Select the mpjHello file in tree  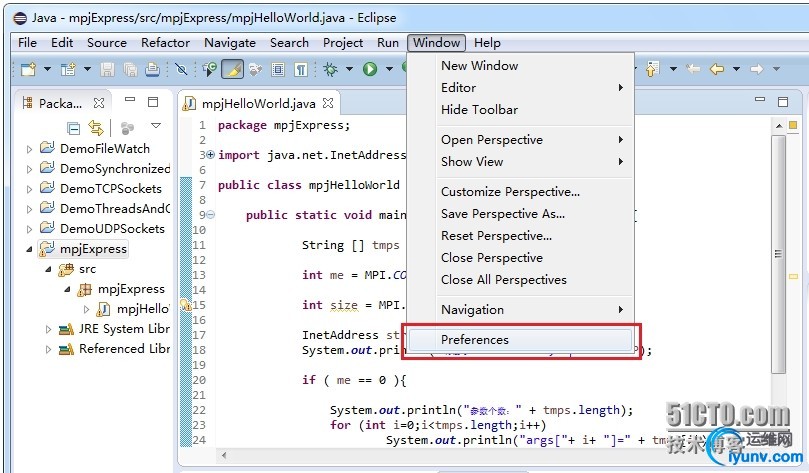pyautogui.click(x=143, y=309)
